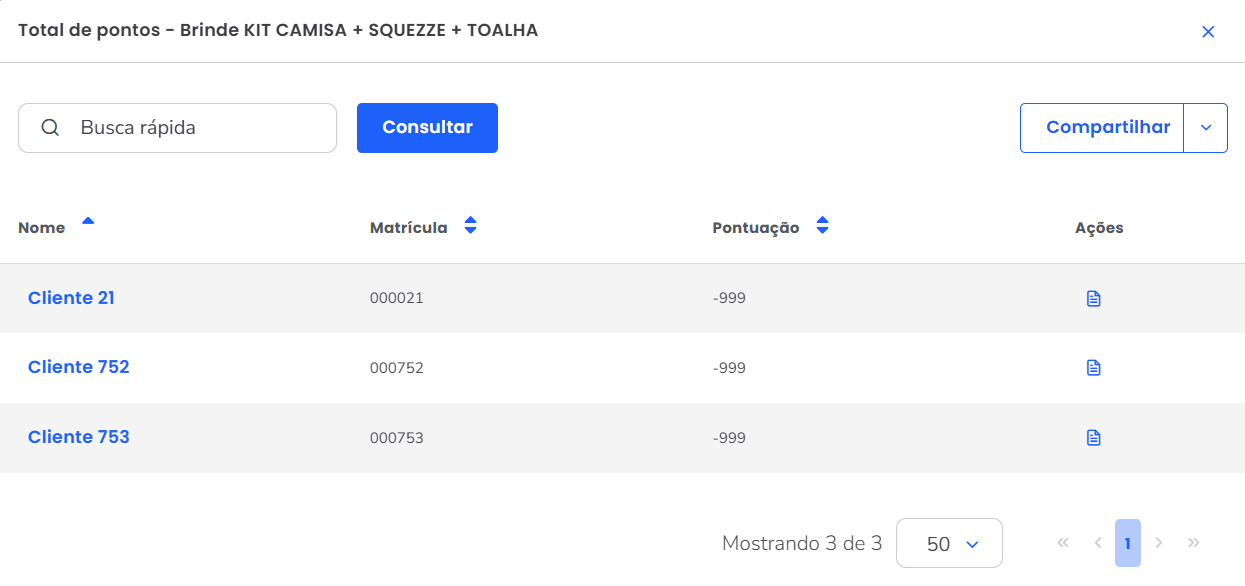Close the Total de pontos dialog
Viewport: 1245px width, 586px height.
point(1208,31)
